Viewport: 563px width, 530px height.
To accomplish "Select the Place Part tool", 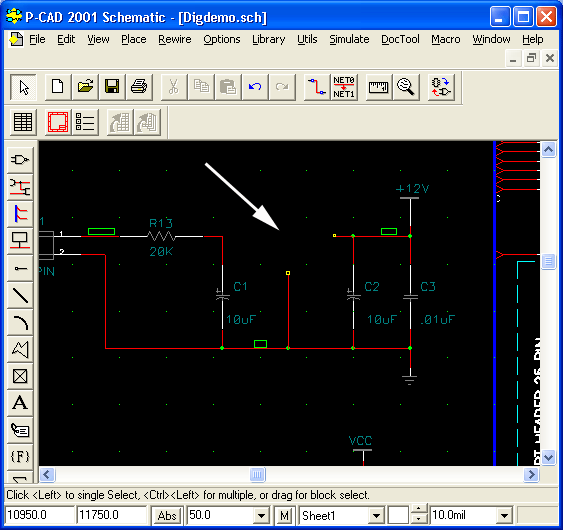I will pyautogui.click(x=20, y=159).
